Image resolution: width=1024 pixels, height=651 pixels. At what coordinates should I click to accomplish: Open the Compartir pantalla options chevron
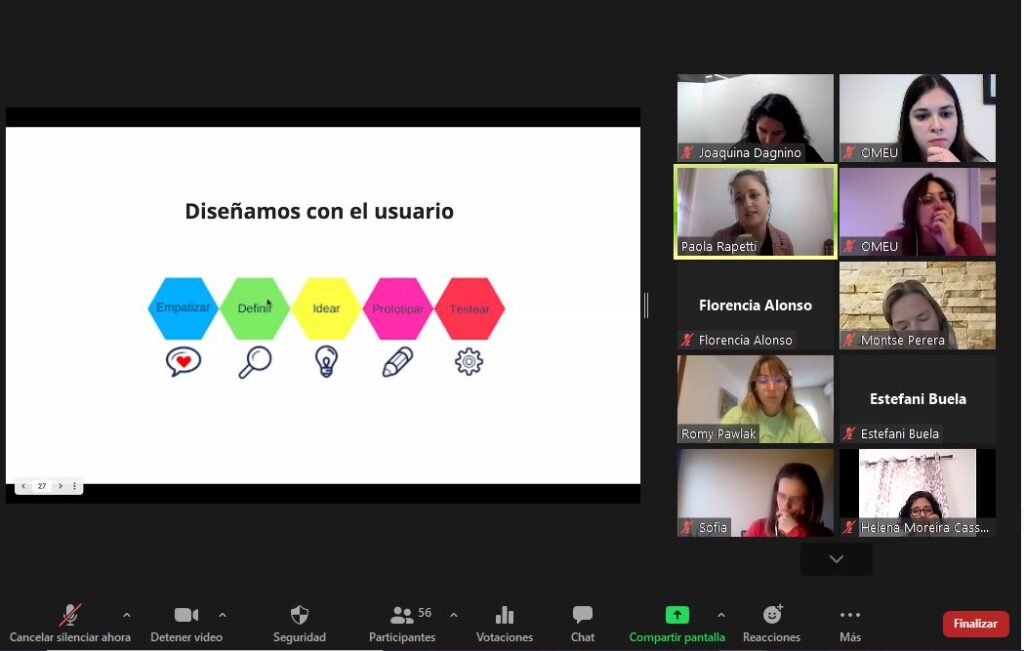721,616
